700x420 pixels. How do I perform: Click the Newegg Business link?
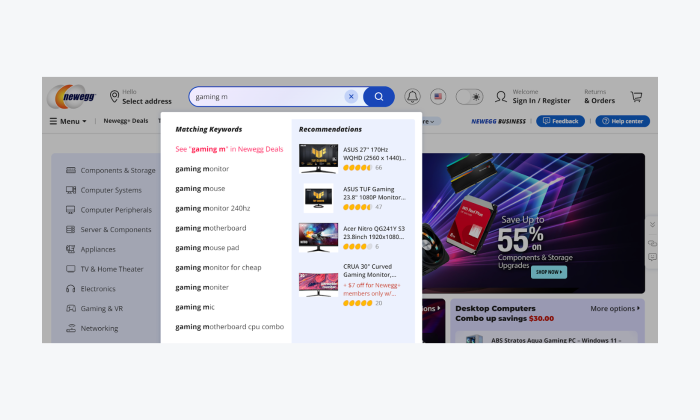click(498, 121)
